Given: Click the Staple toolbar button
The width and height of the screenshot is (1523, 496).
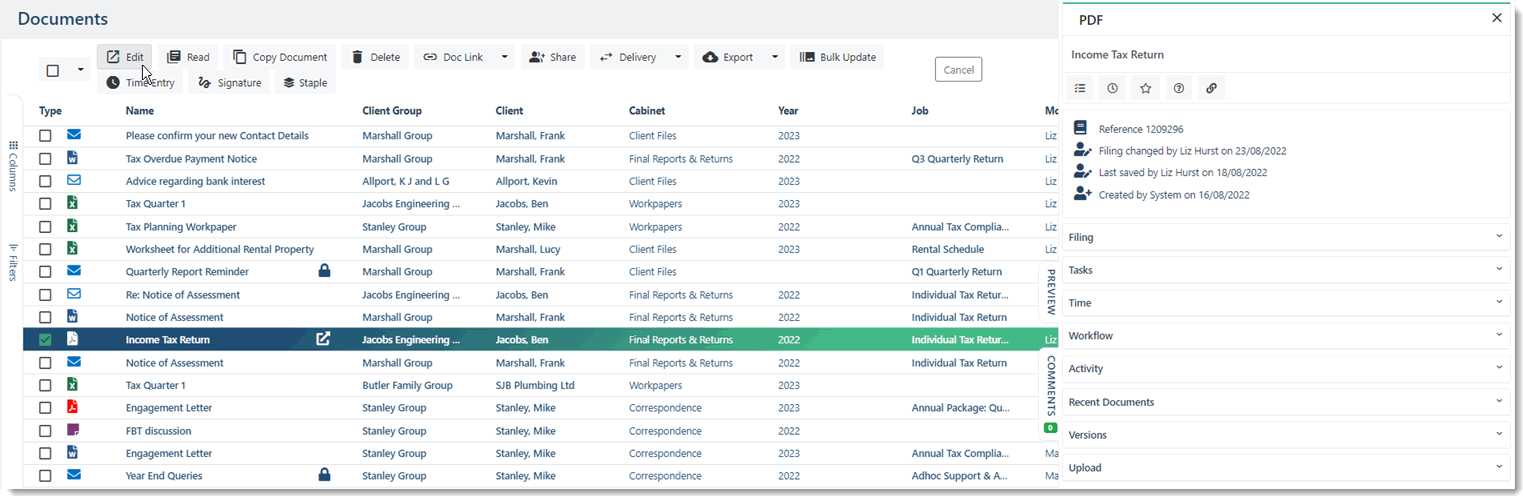Looking at the screenshot, I should pyautogui.click(x=305, y=83).
